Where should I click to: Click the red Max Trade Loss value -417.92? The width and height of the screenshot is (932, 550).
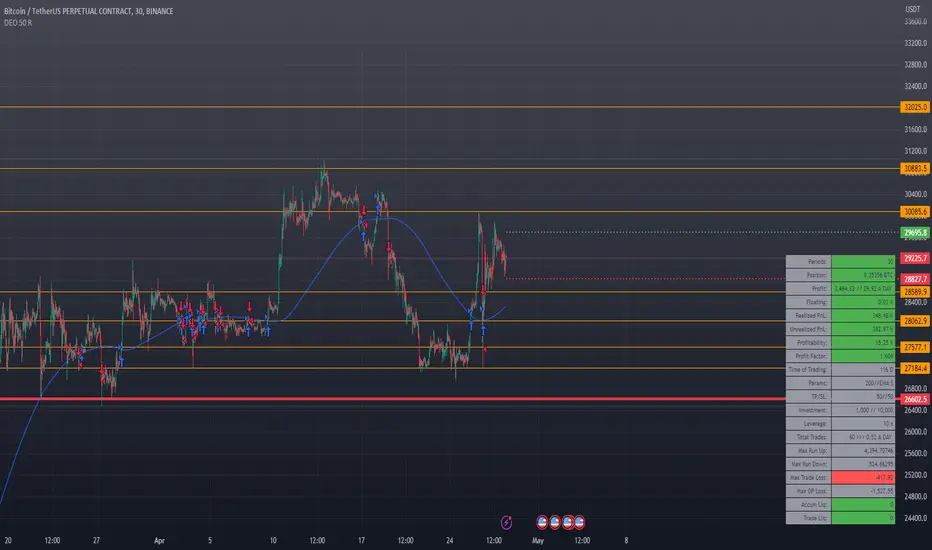863,477
